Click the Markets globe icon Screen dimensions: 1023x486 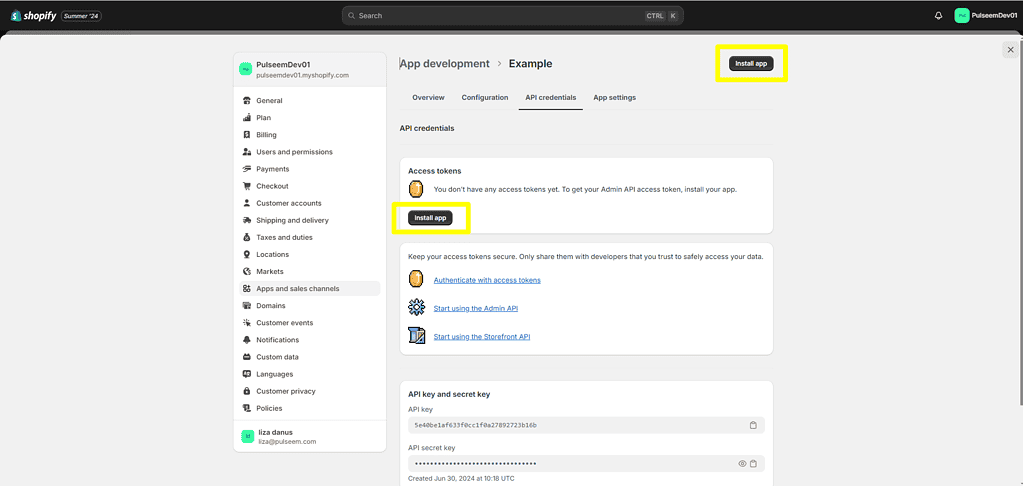tap(247, 271)
